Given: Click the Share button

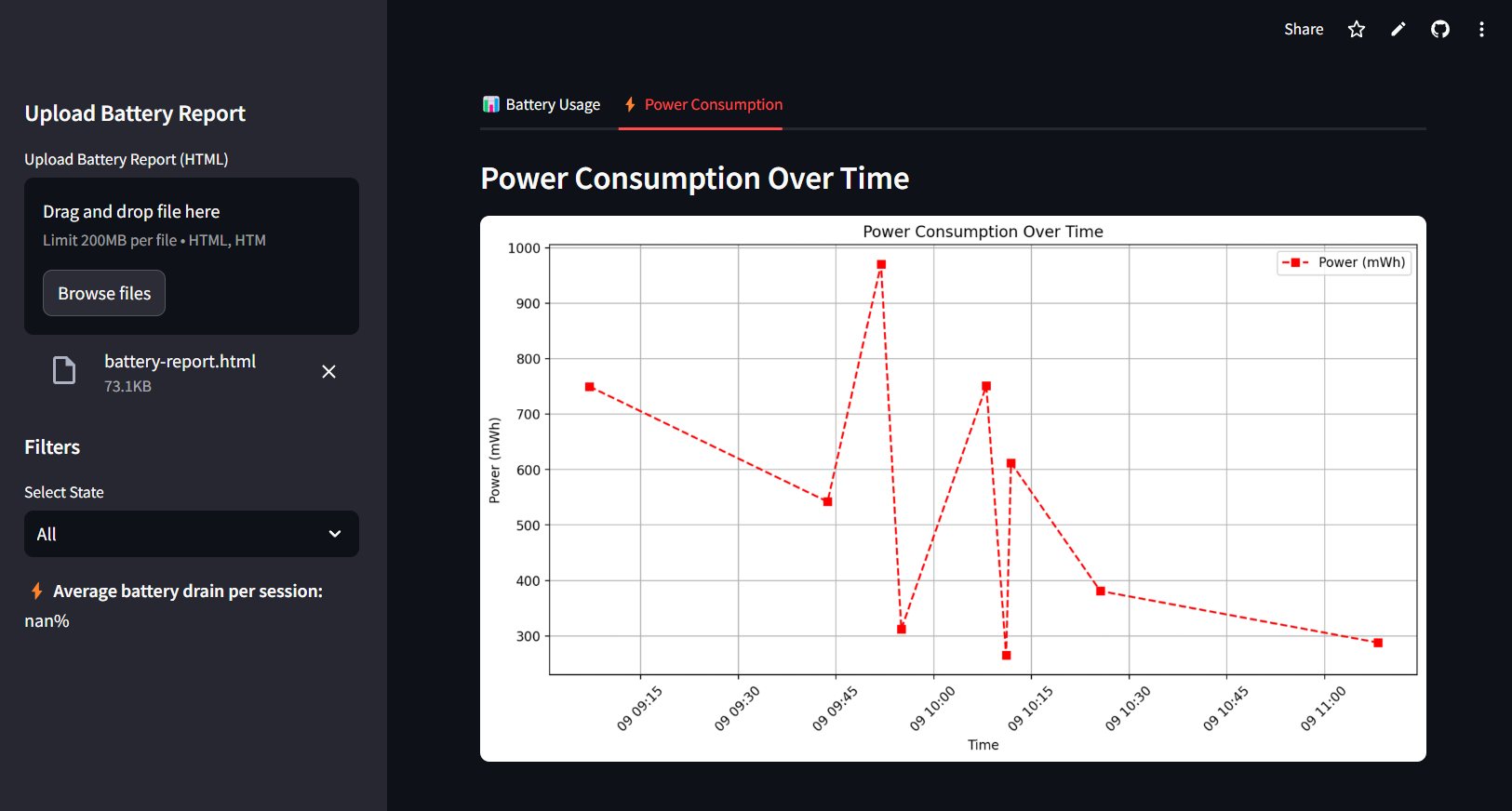Looking at the screenshot, I should tap(1303, 30).
